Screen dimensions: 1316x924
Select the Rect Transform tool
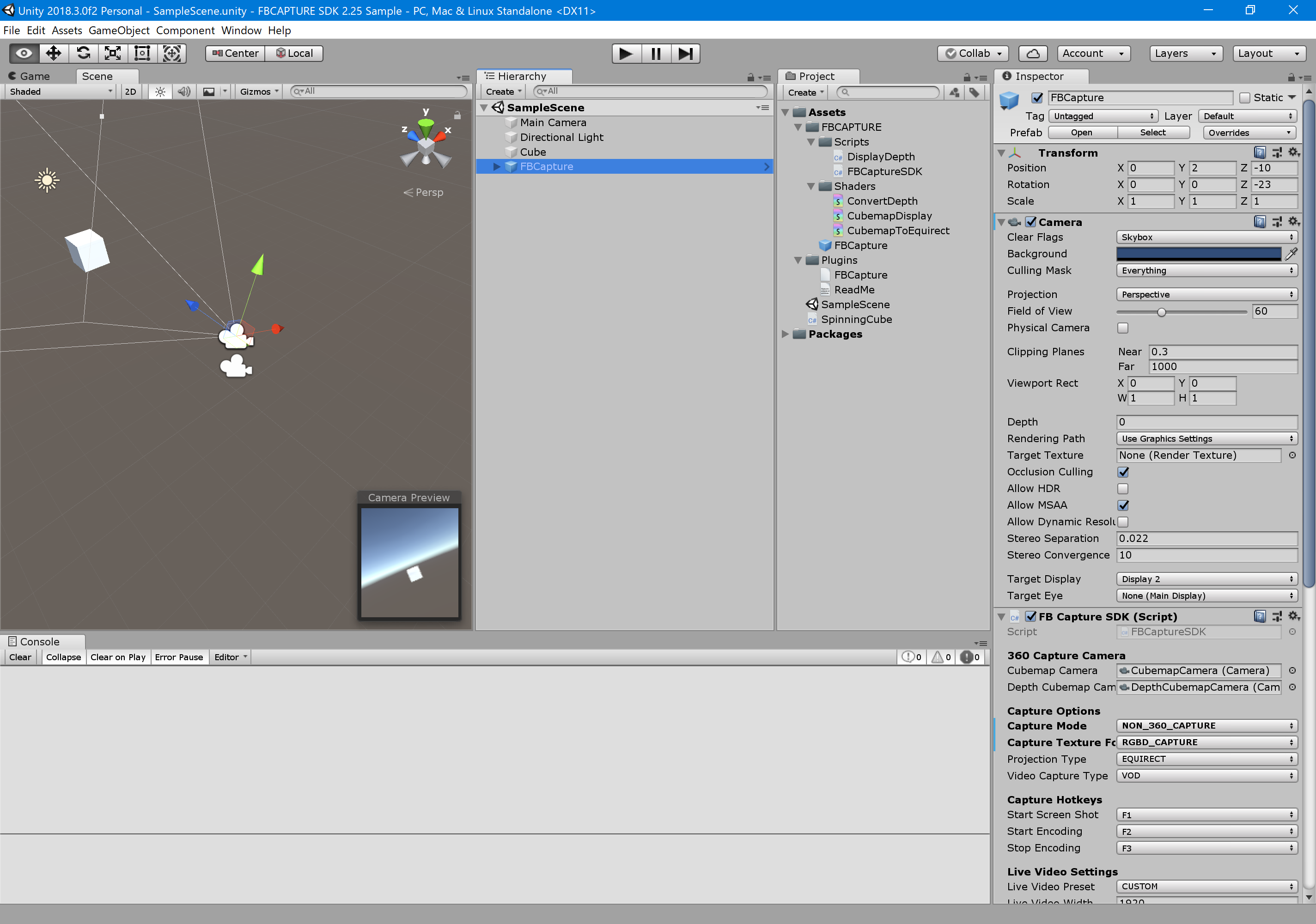tap(142, 53)
